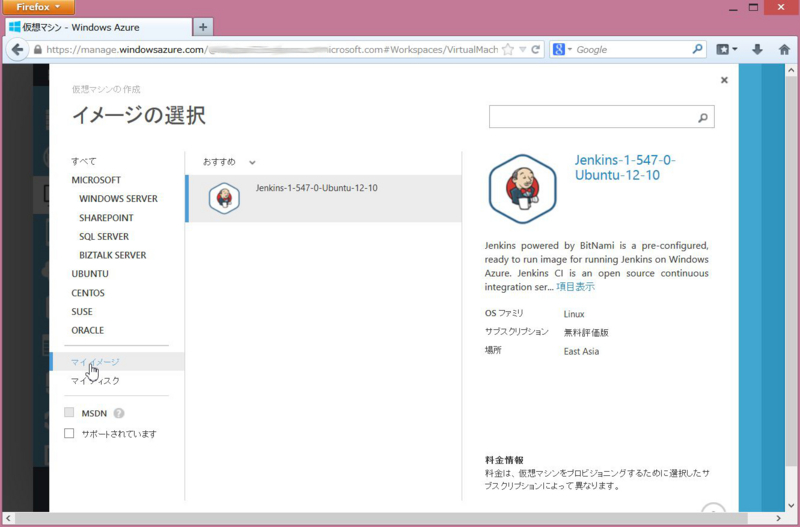Toggle the MSDN checkbox

pos(69,412)
